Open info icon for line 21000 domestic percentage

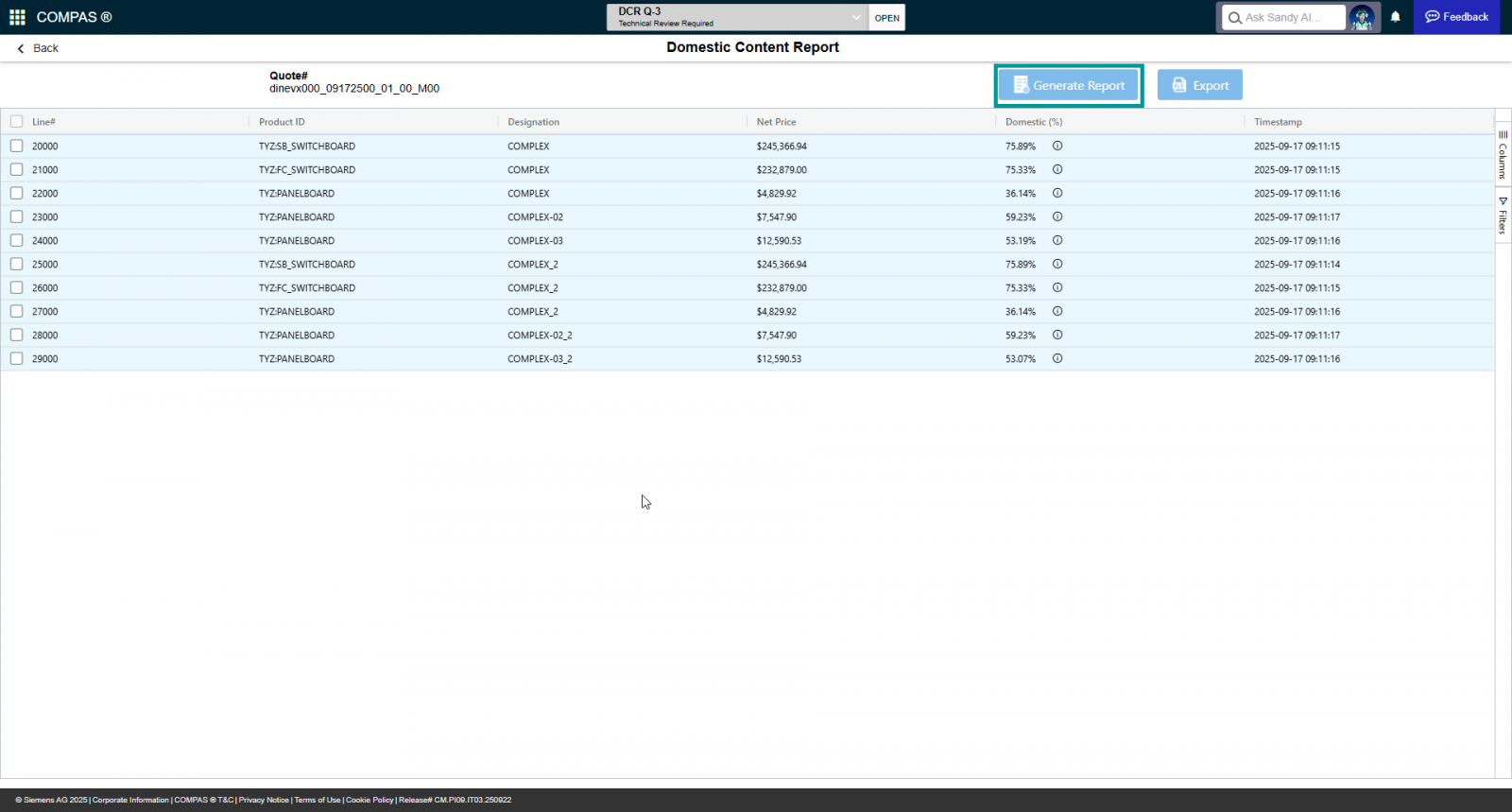(x=1057, y=169)
